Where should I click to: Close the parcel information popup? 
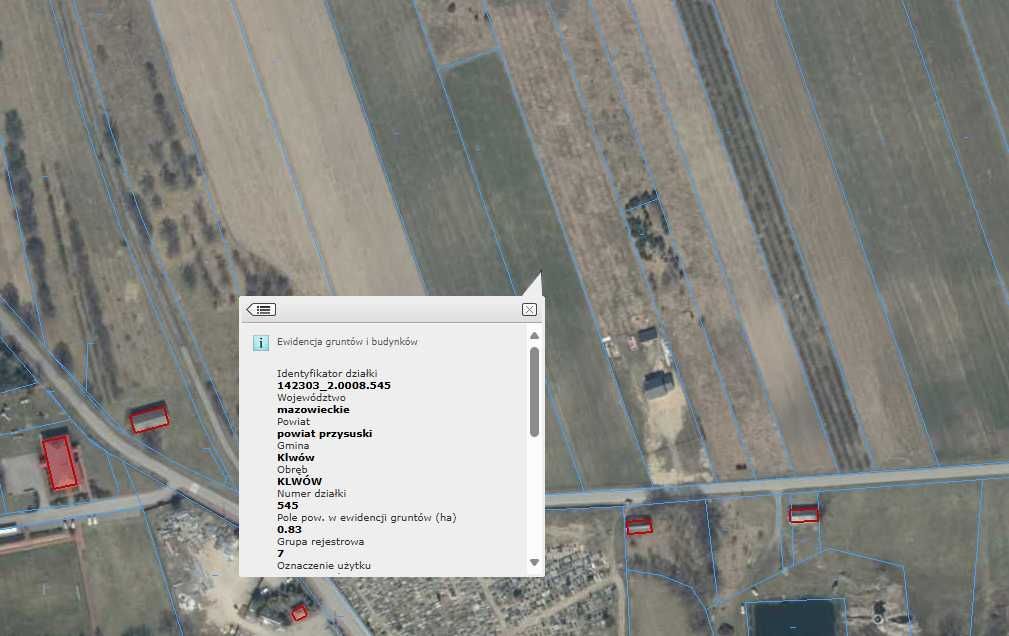point(529,310)
